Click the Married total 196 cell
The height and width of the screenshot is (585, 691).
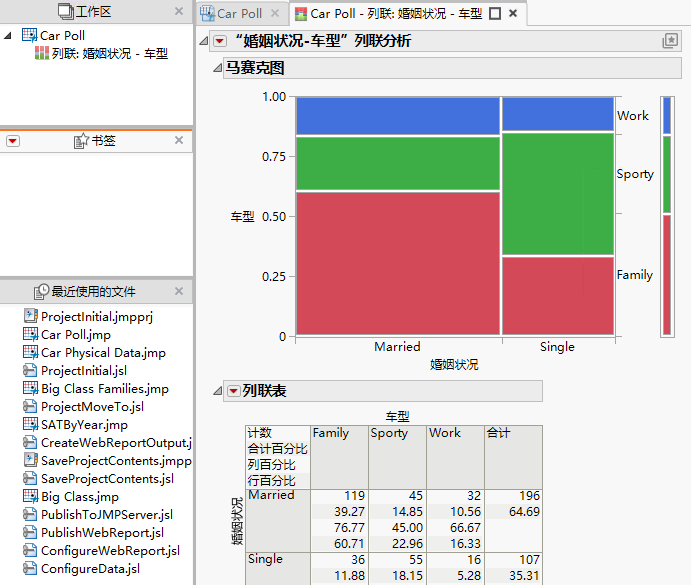[529, 496]
